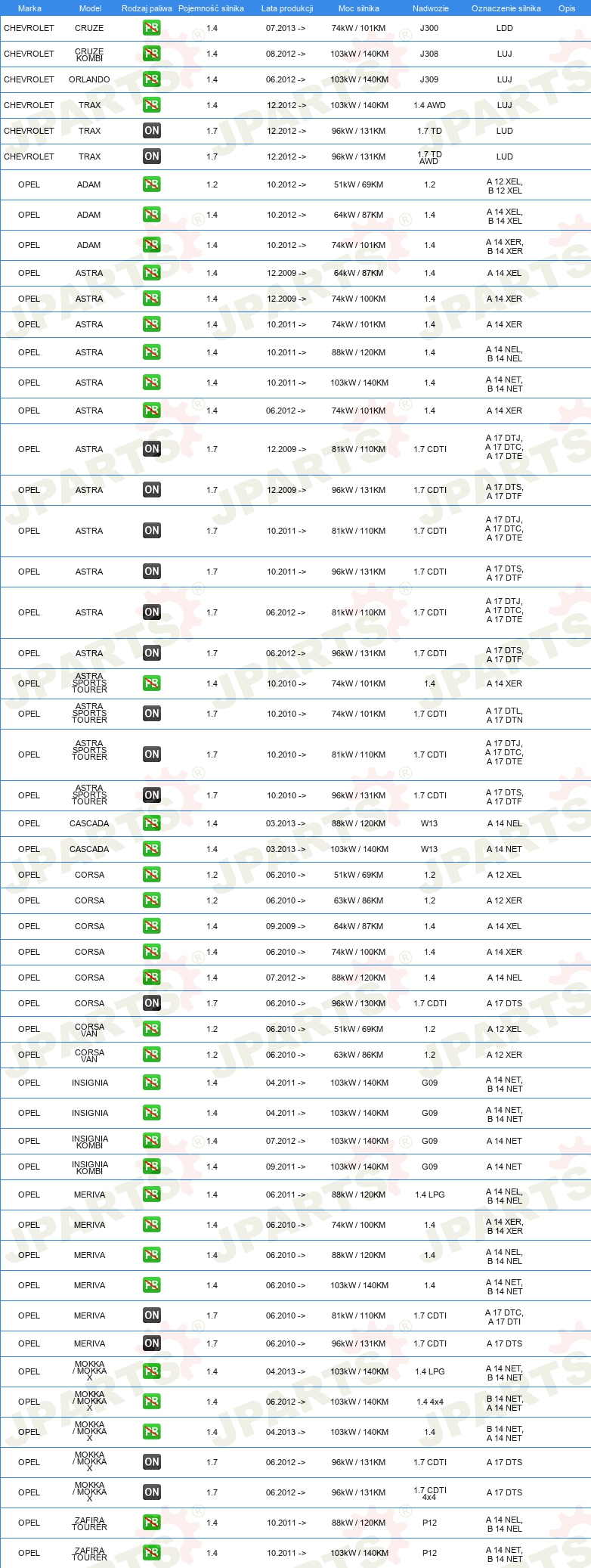Click 1.4 LPG body cell in Meriva row
The height and width of the screenshot is (1568, 591).
pyautogui.click(x=429, y=1195)
